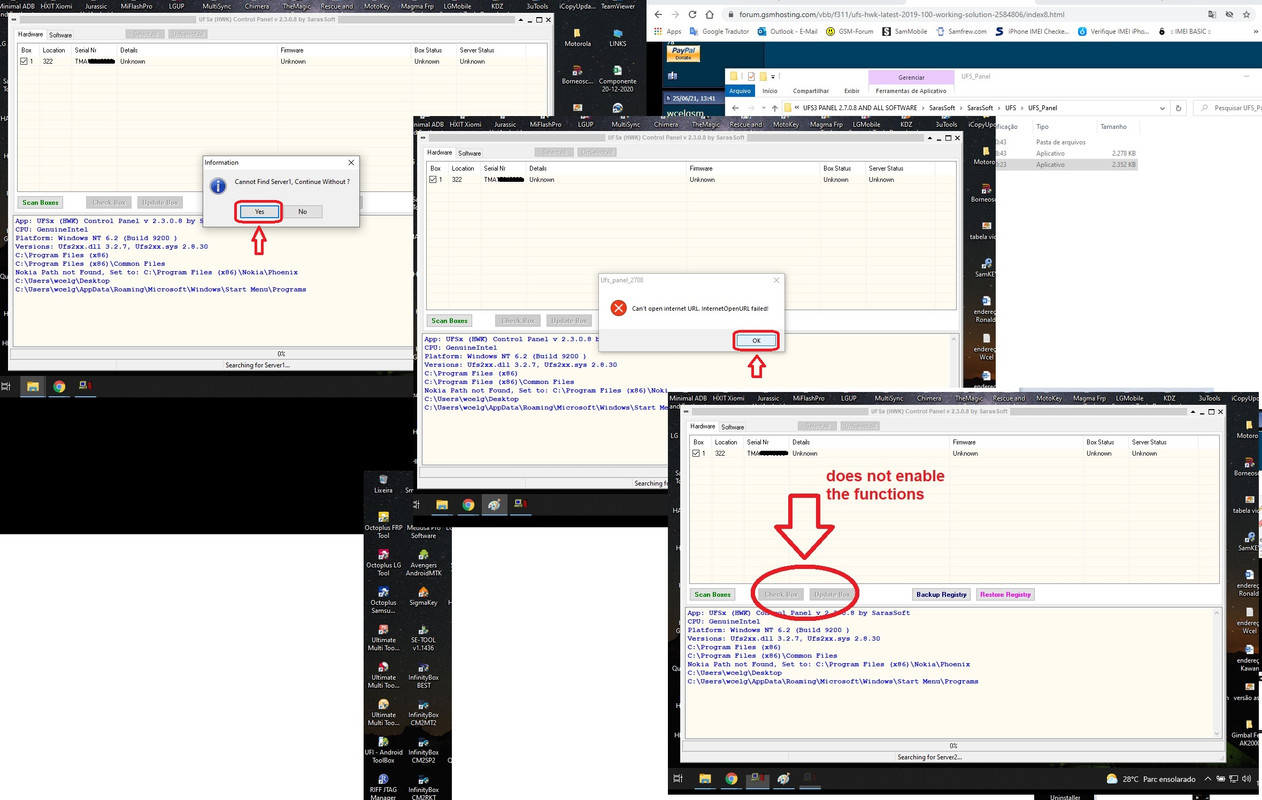Open Software tab in the Backup Registry panel
The width and height of the screenshot is (1262, 800).
click(733, 427)
